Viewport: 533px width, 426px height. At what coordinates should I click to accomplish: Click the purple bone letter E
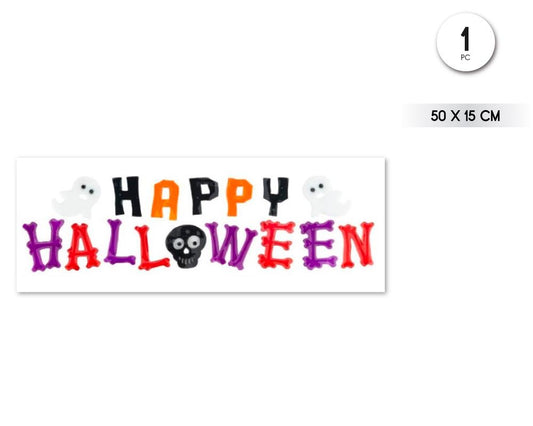click(x=319, y=245)
